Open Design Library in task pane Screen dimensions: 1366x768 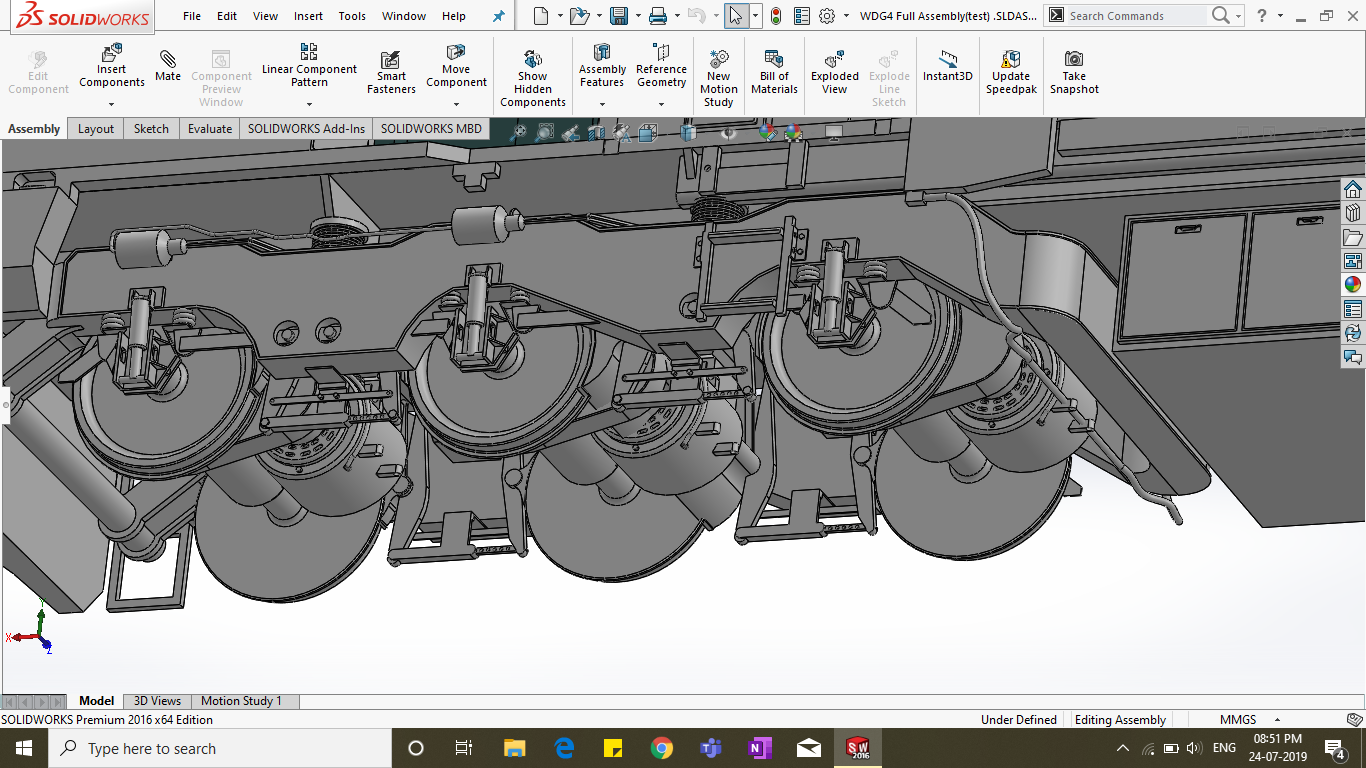pos(1353,212)
